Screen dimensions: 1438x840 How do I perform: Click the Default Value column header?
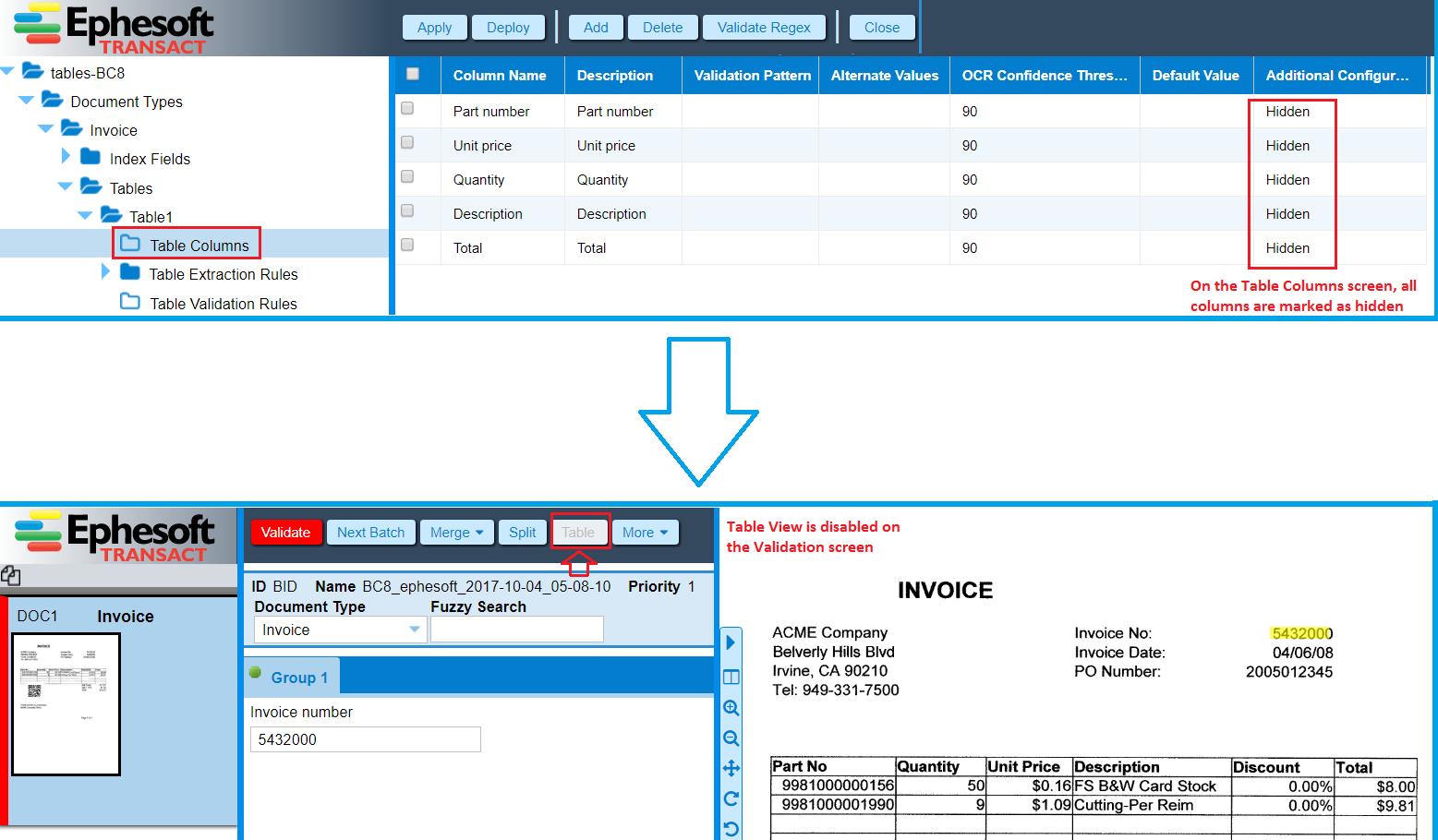pyautogui.click(x=1196, y=76)
